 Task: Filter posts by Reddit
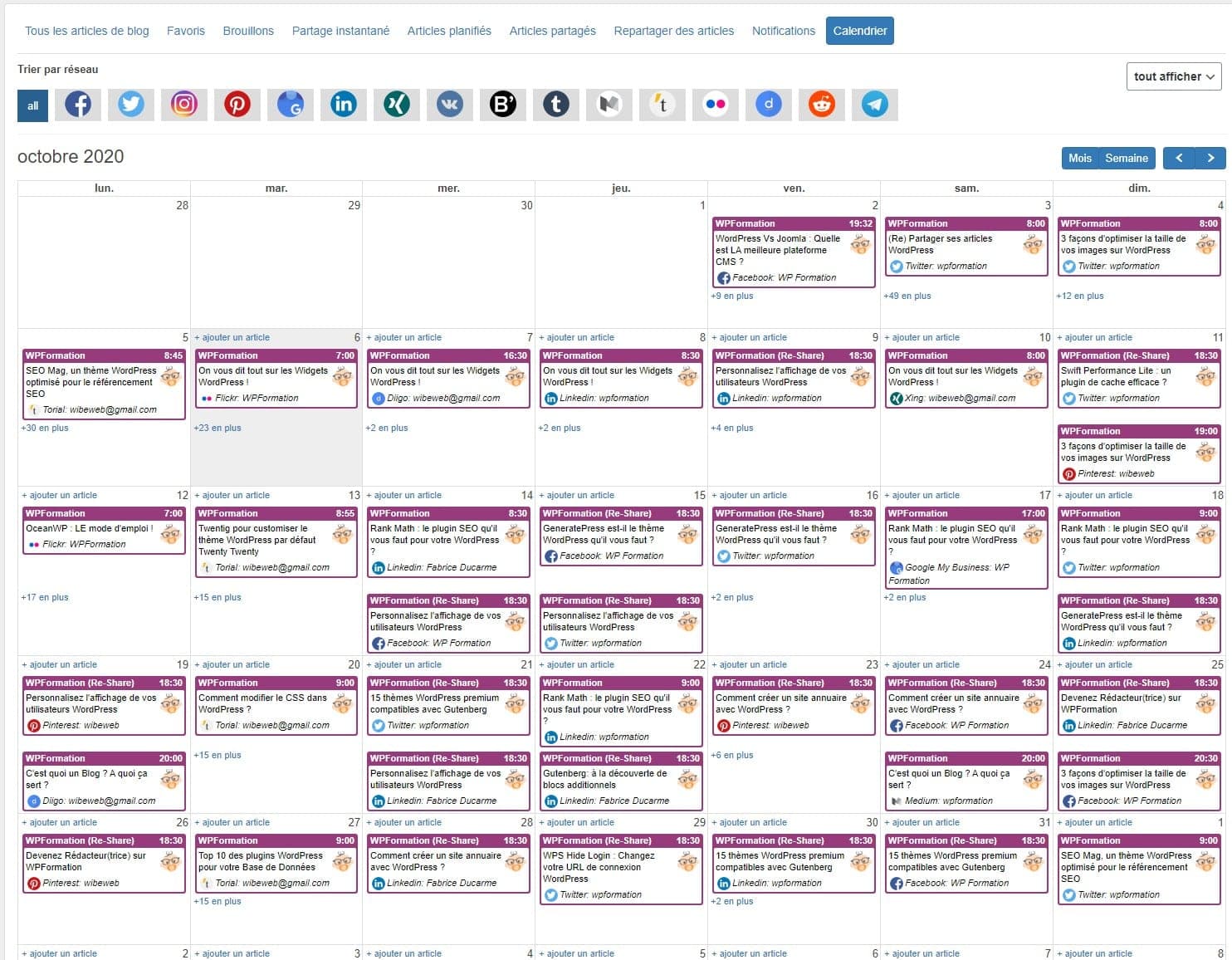point(821,105)
